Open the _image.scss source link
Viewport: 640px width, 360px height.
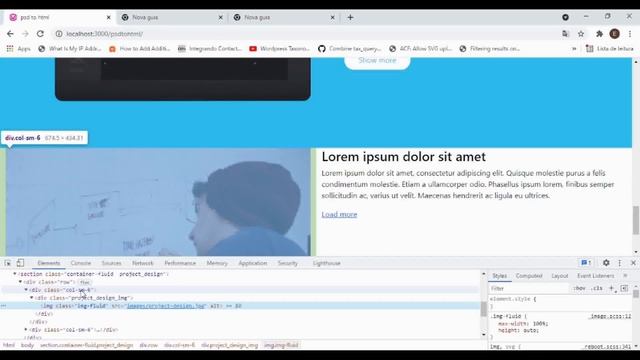click(610, 316)
